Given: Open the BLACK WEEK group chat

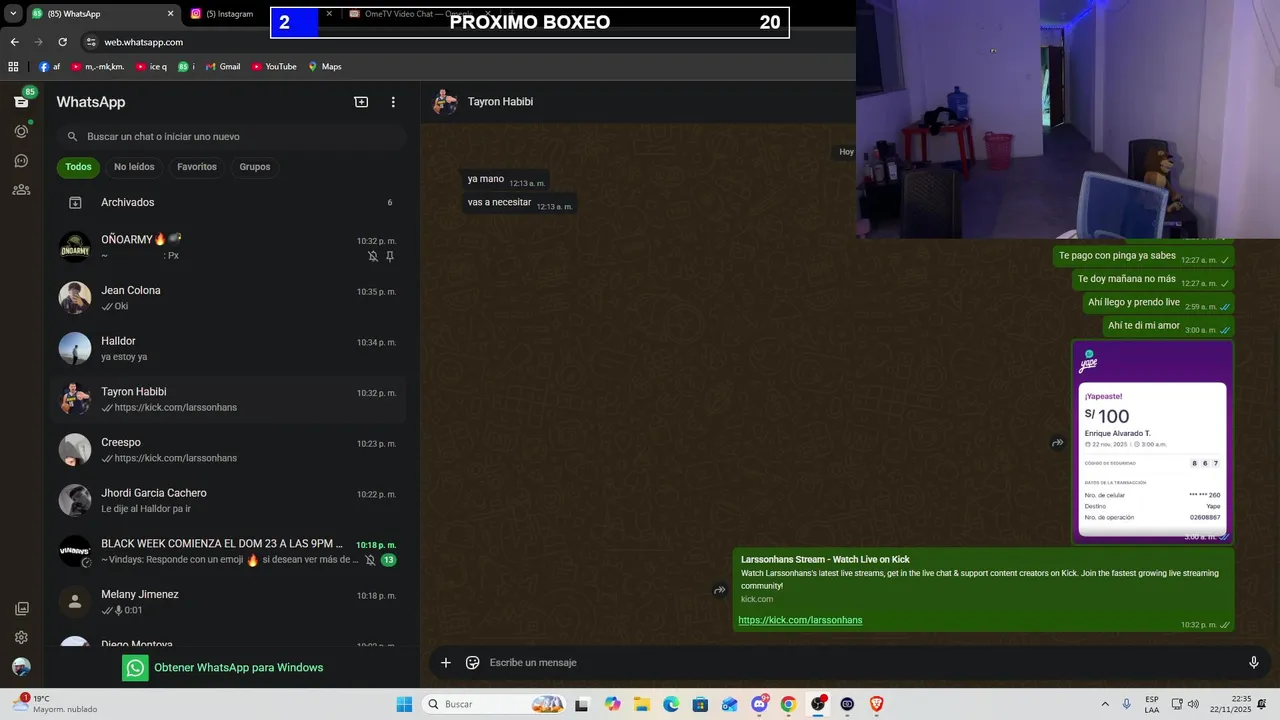Looking at the screenshot, I should click(x=232, y=551).
